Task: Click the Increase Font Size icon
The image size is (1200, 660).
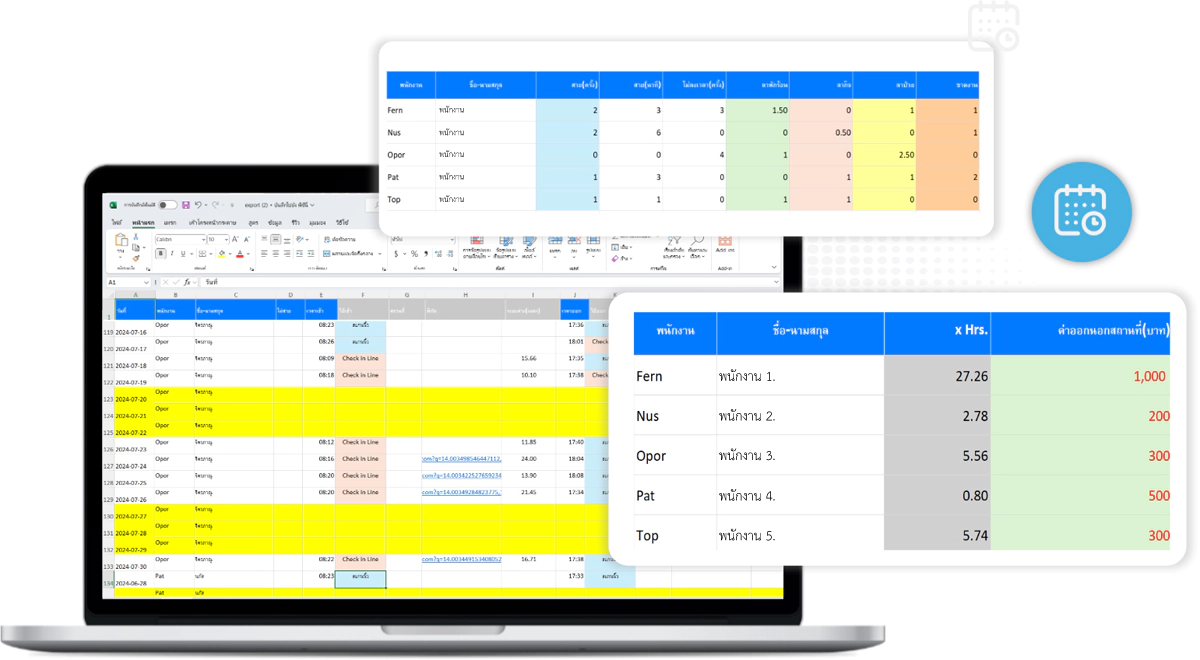Action: tap(237, 240)
